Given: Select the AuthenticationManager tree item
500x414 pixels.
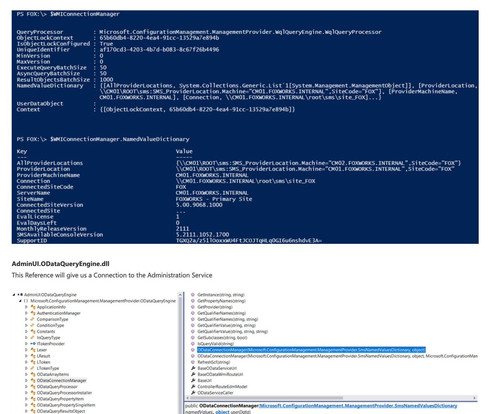Looking at the screenshot, I should [58, 313].
